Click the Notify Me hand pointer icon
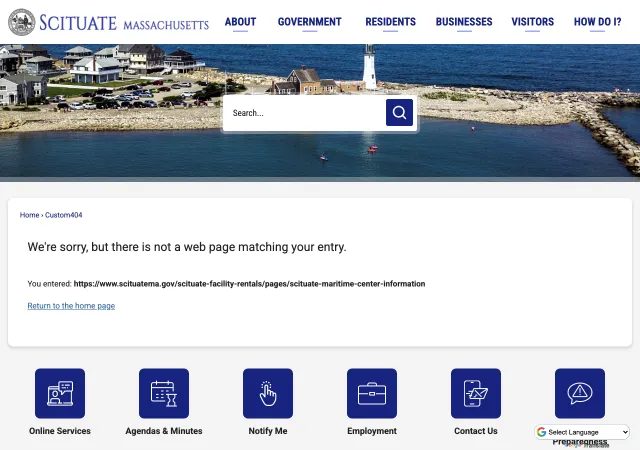Viewport: 640px width, 450px height. pyautogui.click(x=268, y=393)
